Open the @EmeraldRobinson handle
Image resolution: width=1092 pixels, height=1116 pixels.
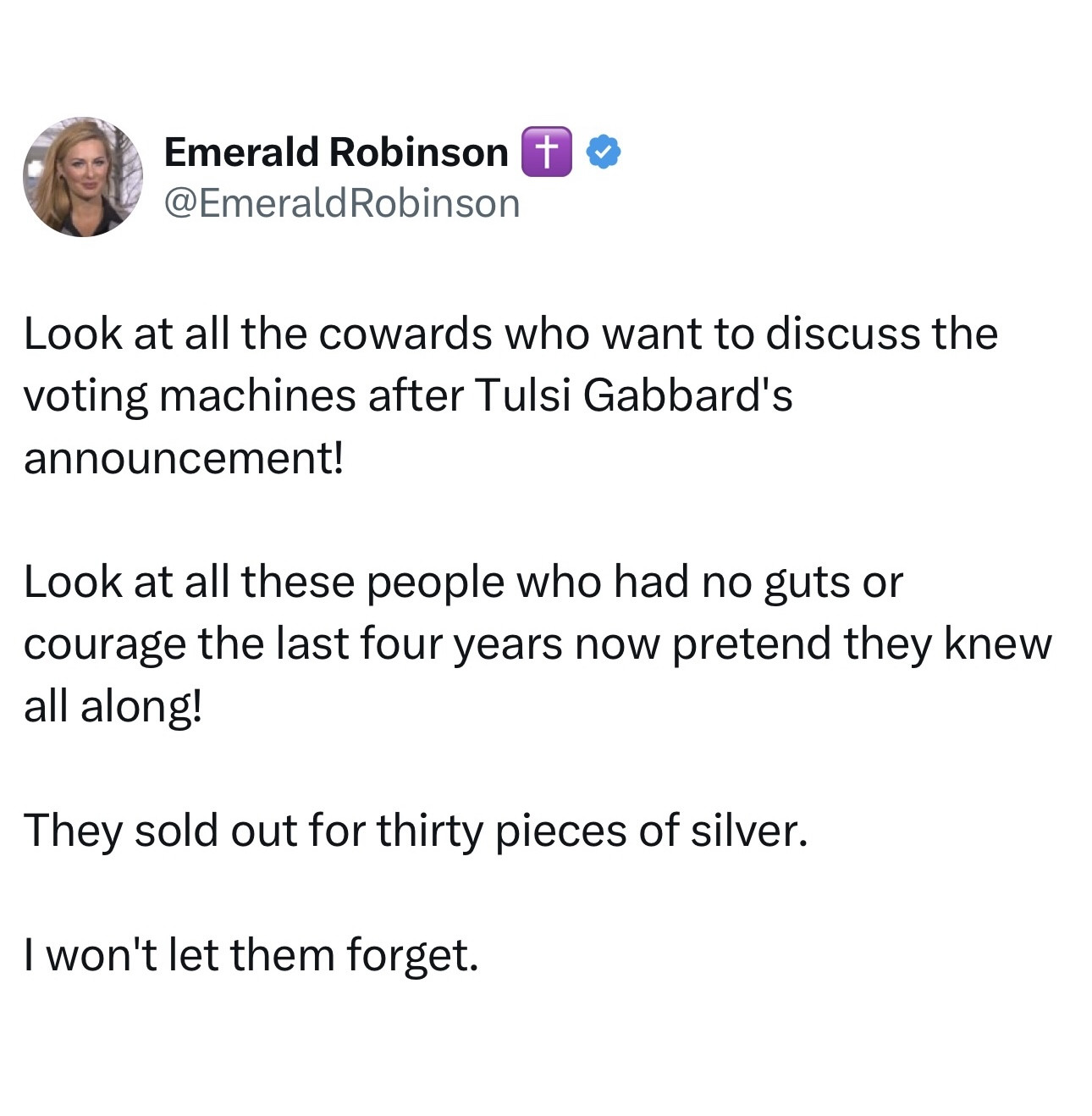click(341, 204)
